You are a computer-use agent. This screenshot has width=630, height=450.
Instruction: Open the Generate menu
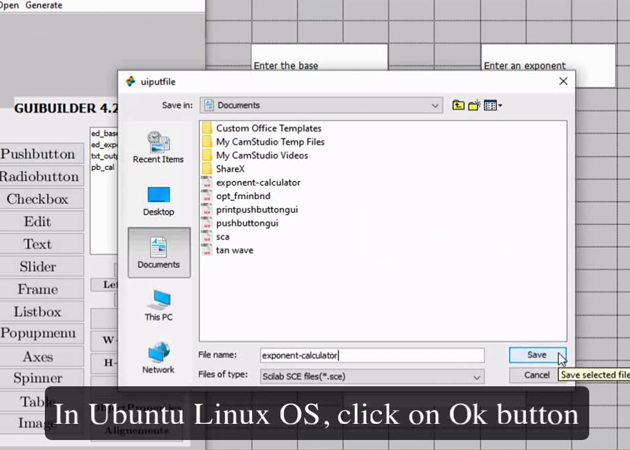point(43,5)
